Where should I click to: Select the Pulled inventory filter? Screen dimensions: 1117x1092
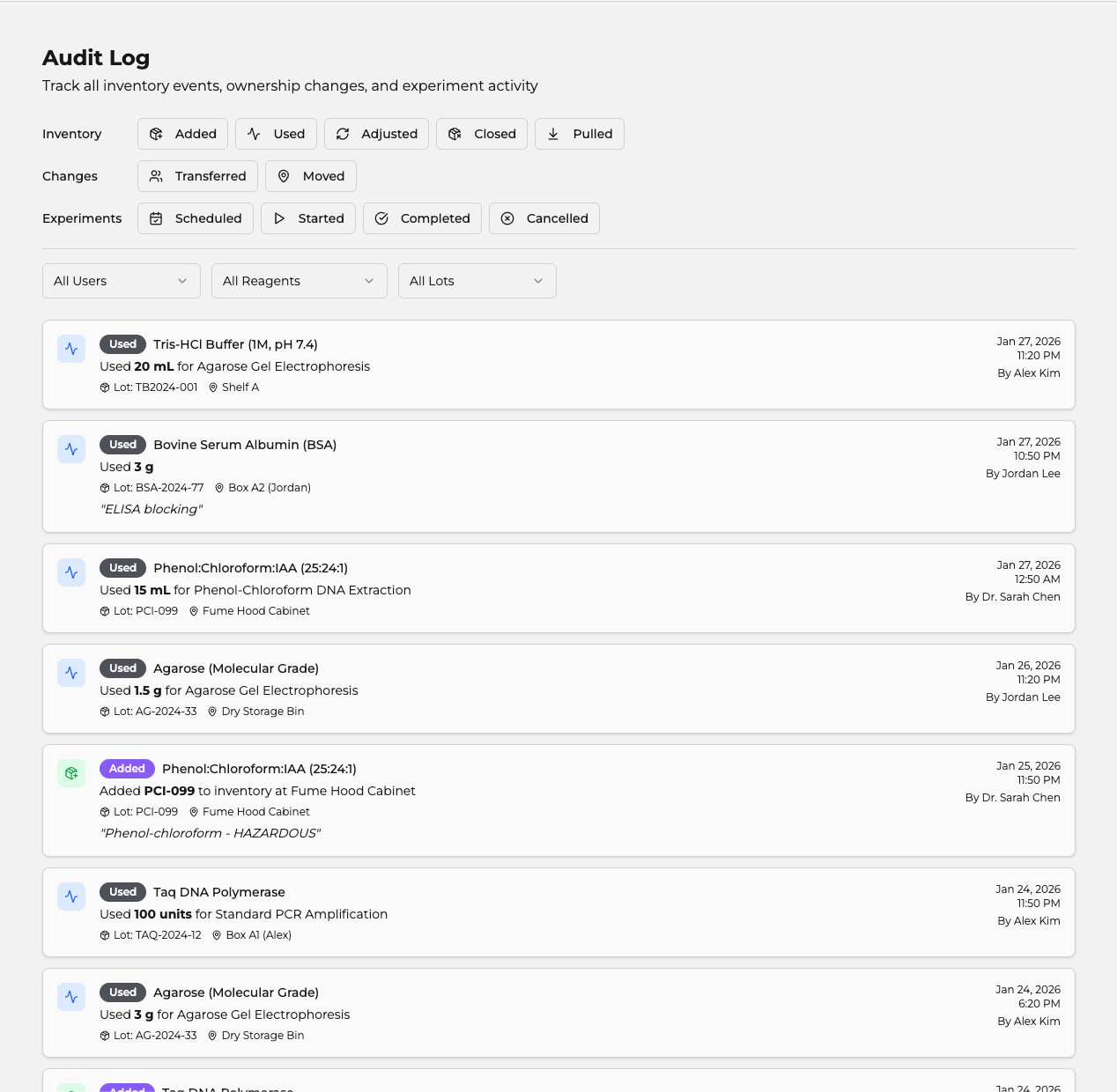579,134
